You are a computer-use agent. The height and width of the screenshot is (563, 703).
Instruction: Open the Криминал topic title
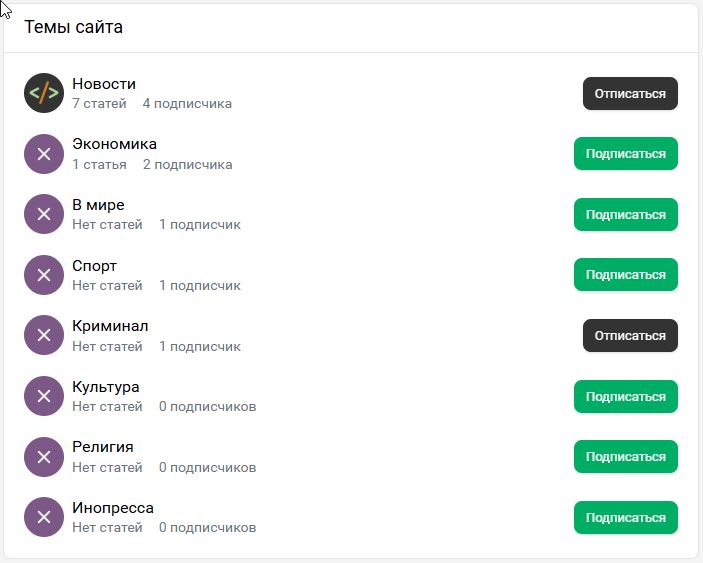click(x=110, y=326)
